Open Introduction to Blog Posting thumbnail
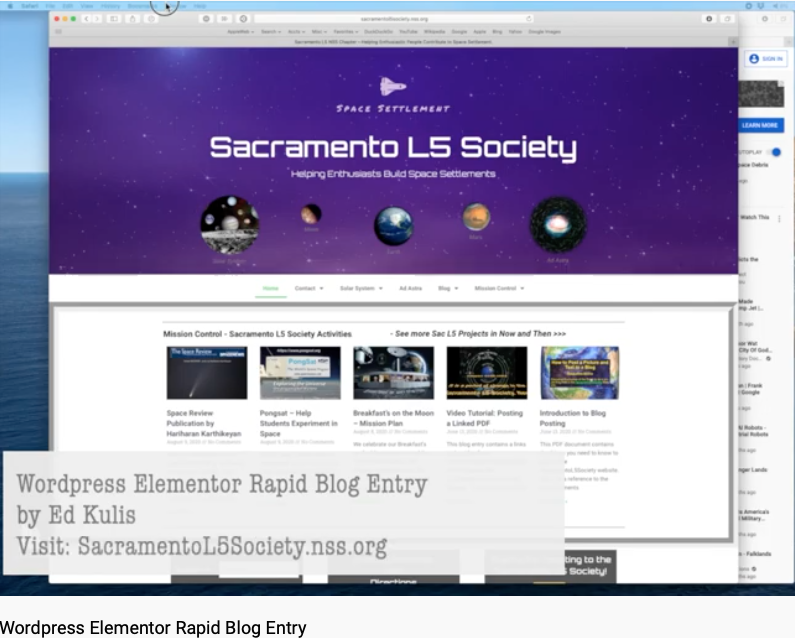795x638 pixels. click(580, 373)
